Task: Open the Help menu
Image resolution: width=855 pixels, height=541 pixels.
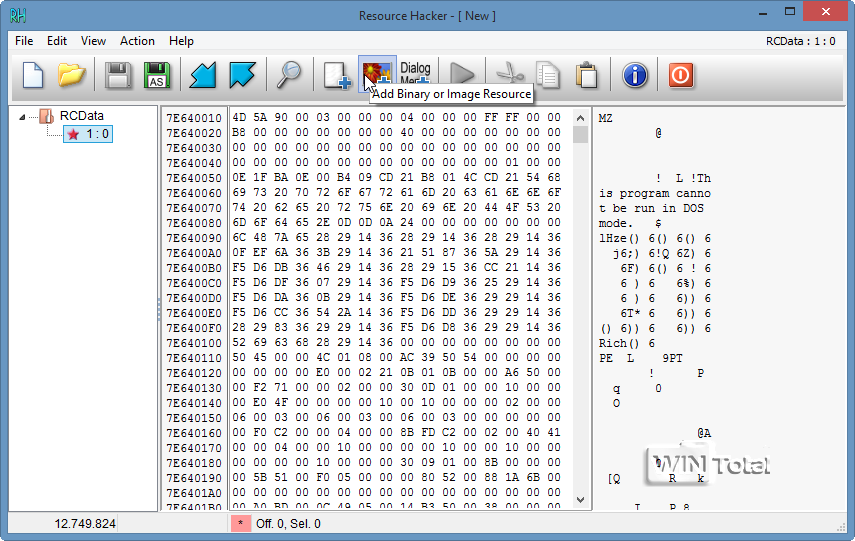Action: pyautogui.click(x=181, y=41)
